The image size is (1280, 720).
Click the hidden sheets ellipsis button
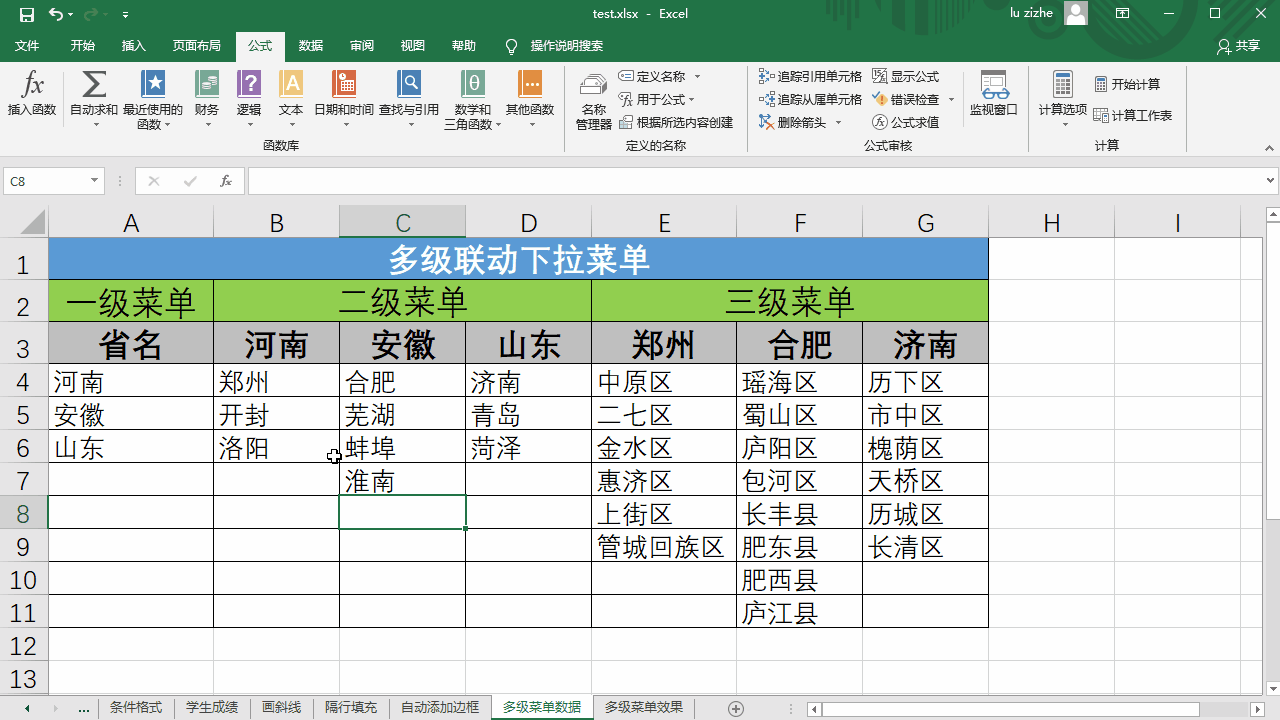pyautogui.click(x=84, y=708)
